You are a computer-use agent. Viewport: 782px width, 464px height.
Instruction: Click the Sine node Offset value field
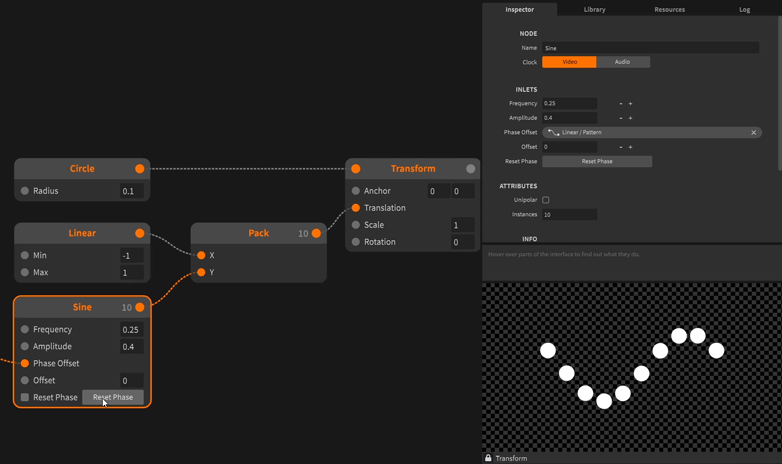132,381
